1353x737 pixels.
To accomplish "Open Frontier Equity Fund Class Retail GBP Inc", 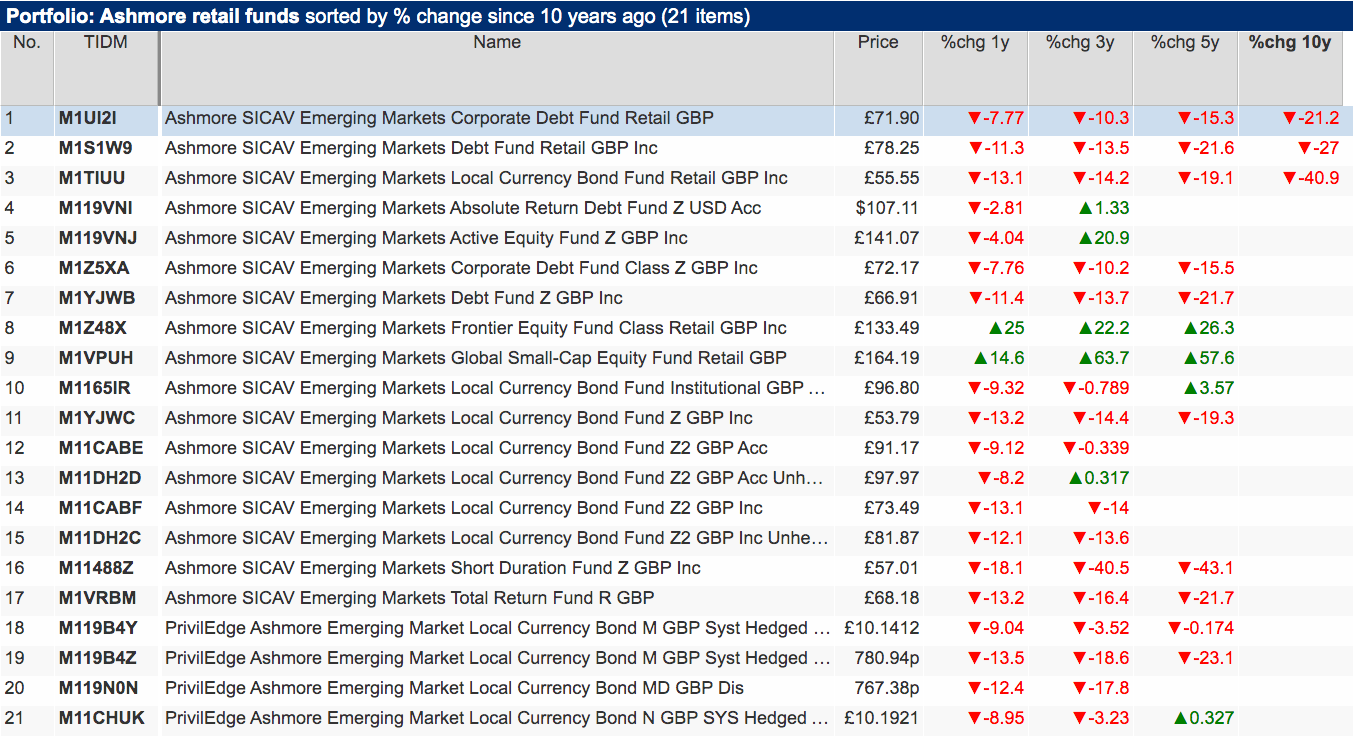I will pyautogui.click(x=476, y=328).
